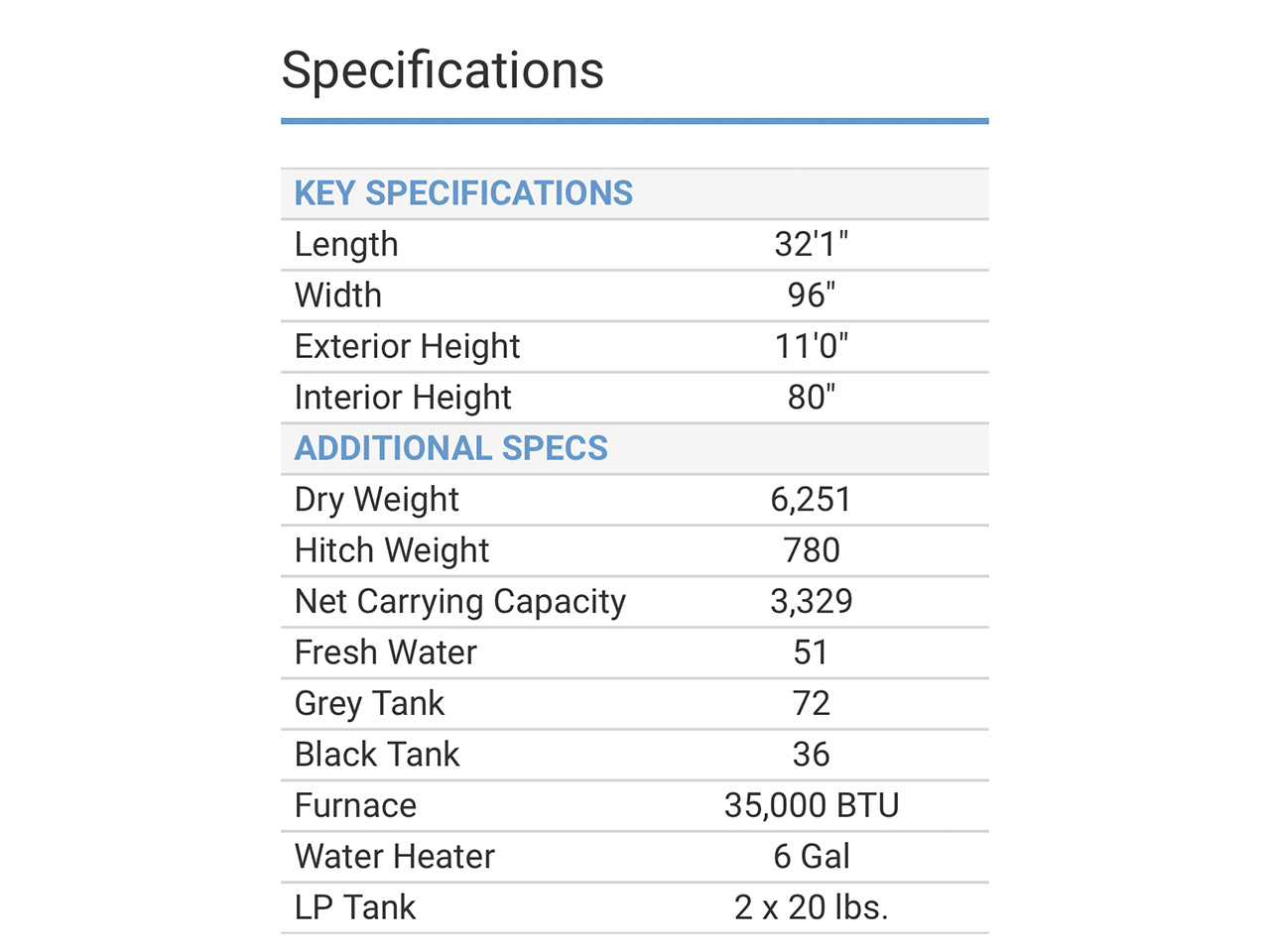The width and height of the screenshot is (1270, 952).
Task: Click the 6,251 dry weight value
Action: tap(811, 500)
